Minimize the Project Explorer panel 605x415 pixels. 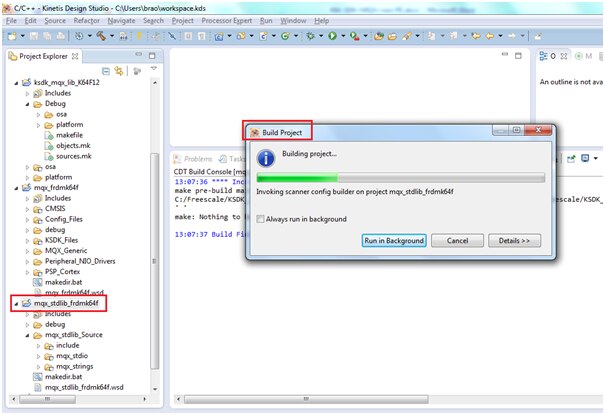pyautogui.click(x=139, y=55)
